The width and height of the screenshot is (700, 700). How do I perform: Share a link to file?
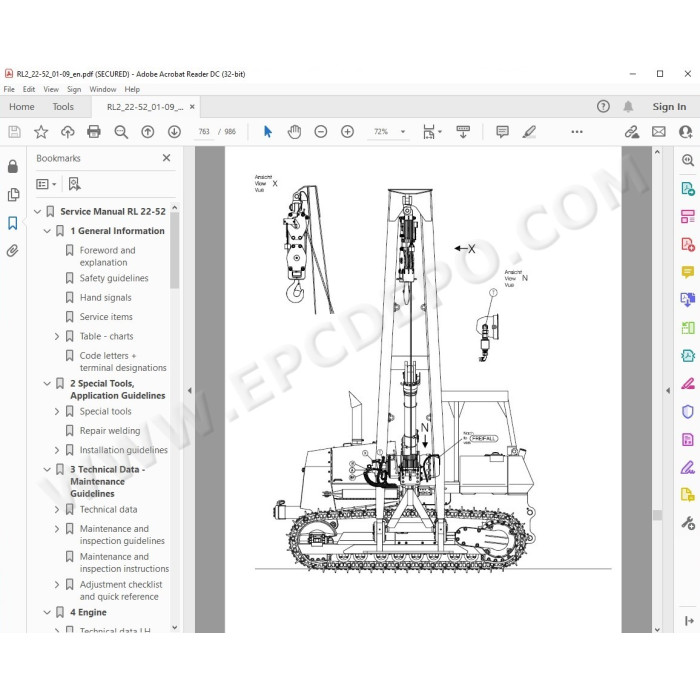tap(631, 132)
